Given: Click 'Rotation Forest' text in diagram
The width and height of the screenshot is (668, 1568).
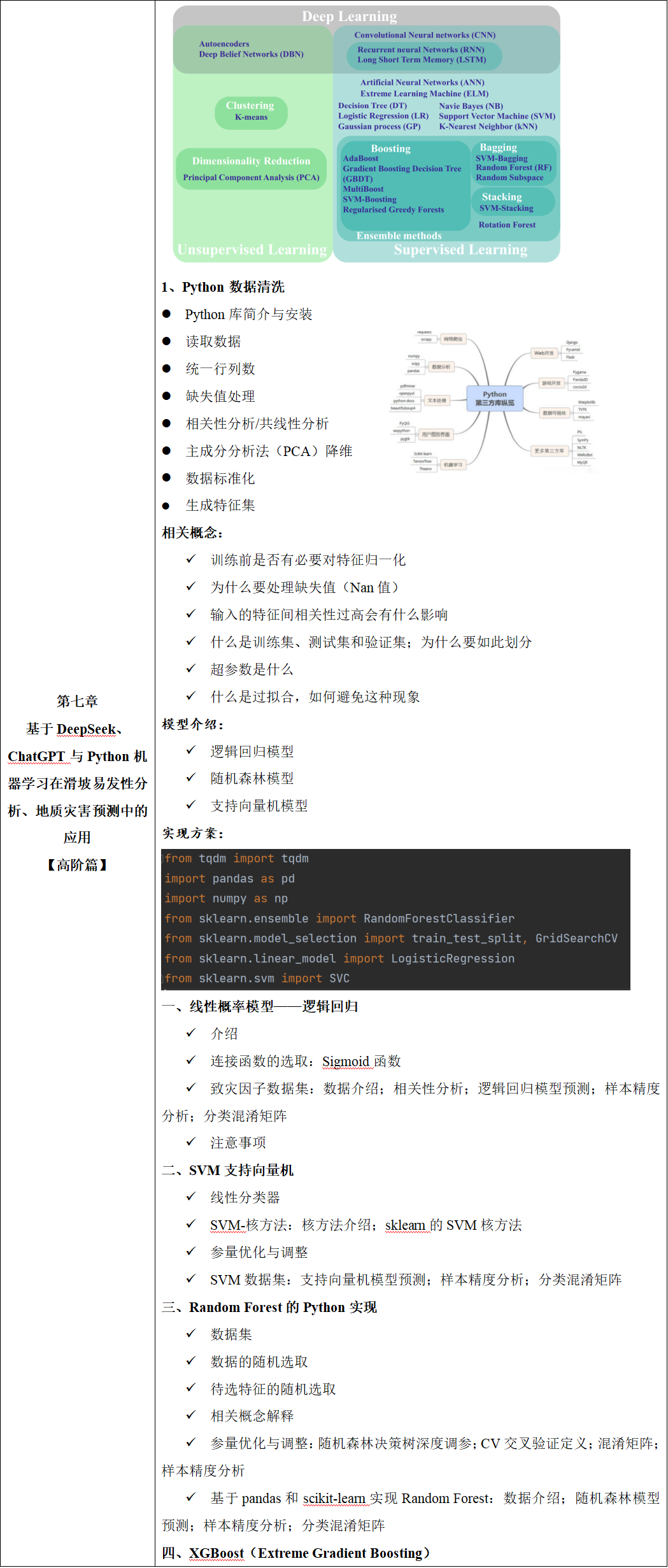Looking at the screenshot, I should (507, 225).
